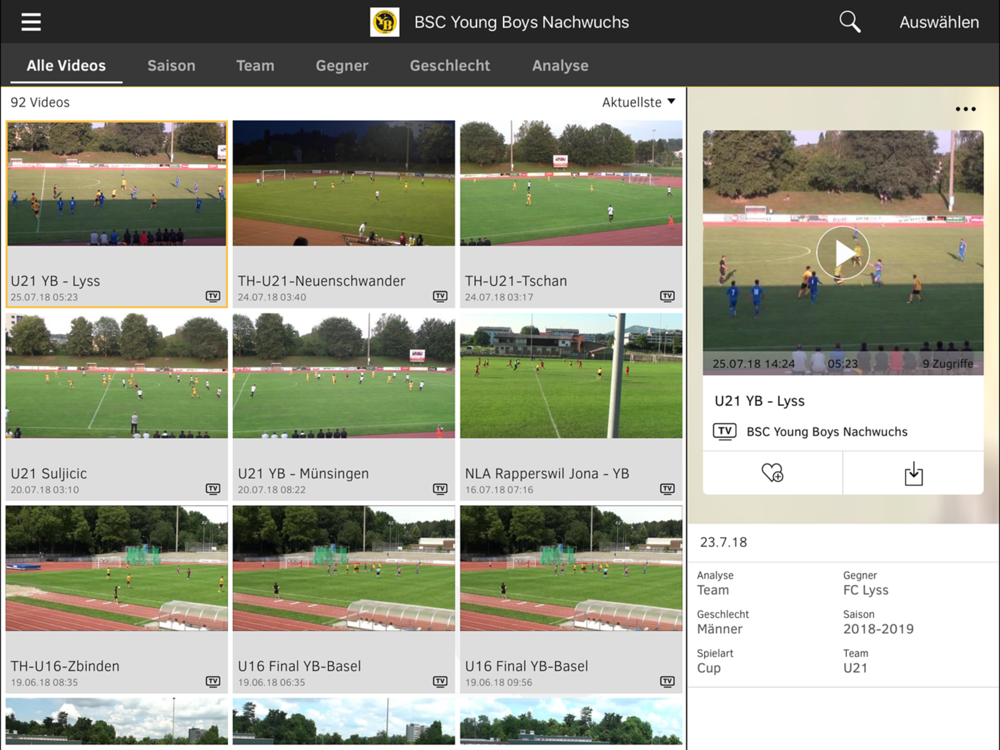This screenshot has height=750, width=1000.
Task: Click the BSC Young Boys Nachwuchs channel label
Action: (x=827, y=432)
